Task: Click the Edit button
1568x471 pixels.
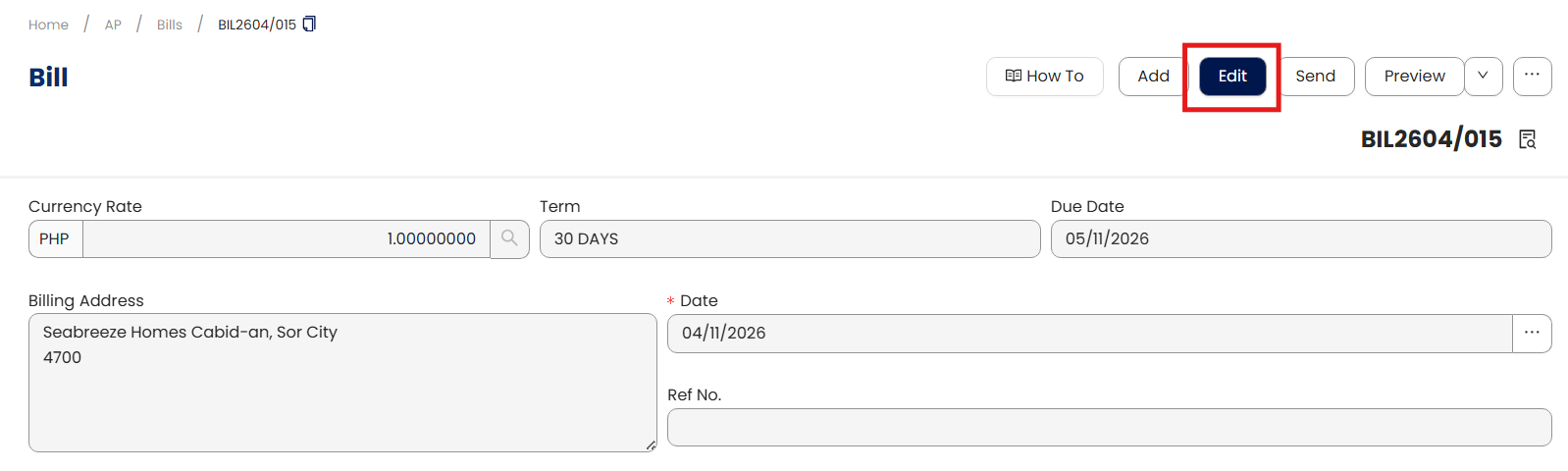Action: point(1232,76)
